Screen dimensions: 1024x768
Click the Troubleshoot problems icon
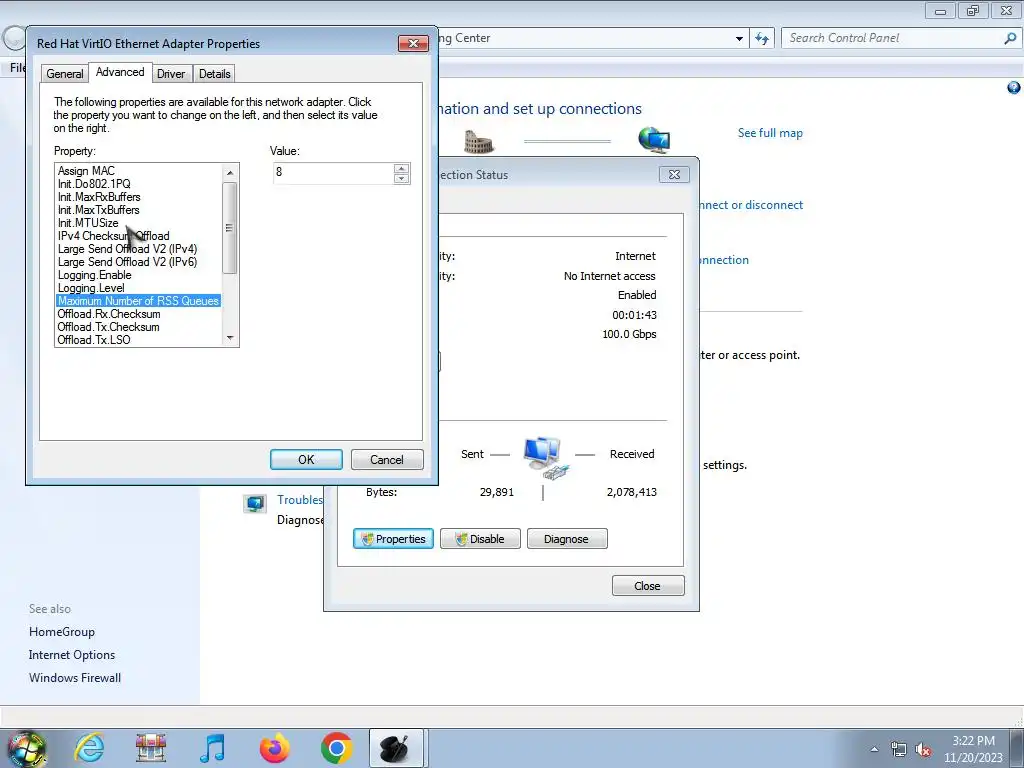coord(255,504)
